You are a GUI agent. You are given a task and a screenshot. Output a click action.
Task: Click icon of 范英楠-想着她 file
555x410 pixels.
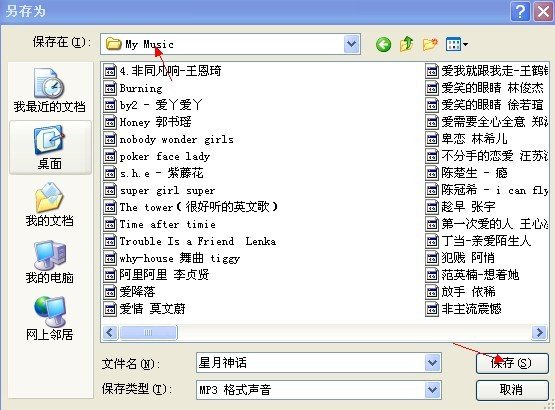click(432, 275)
